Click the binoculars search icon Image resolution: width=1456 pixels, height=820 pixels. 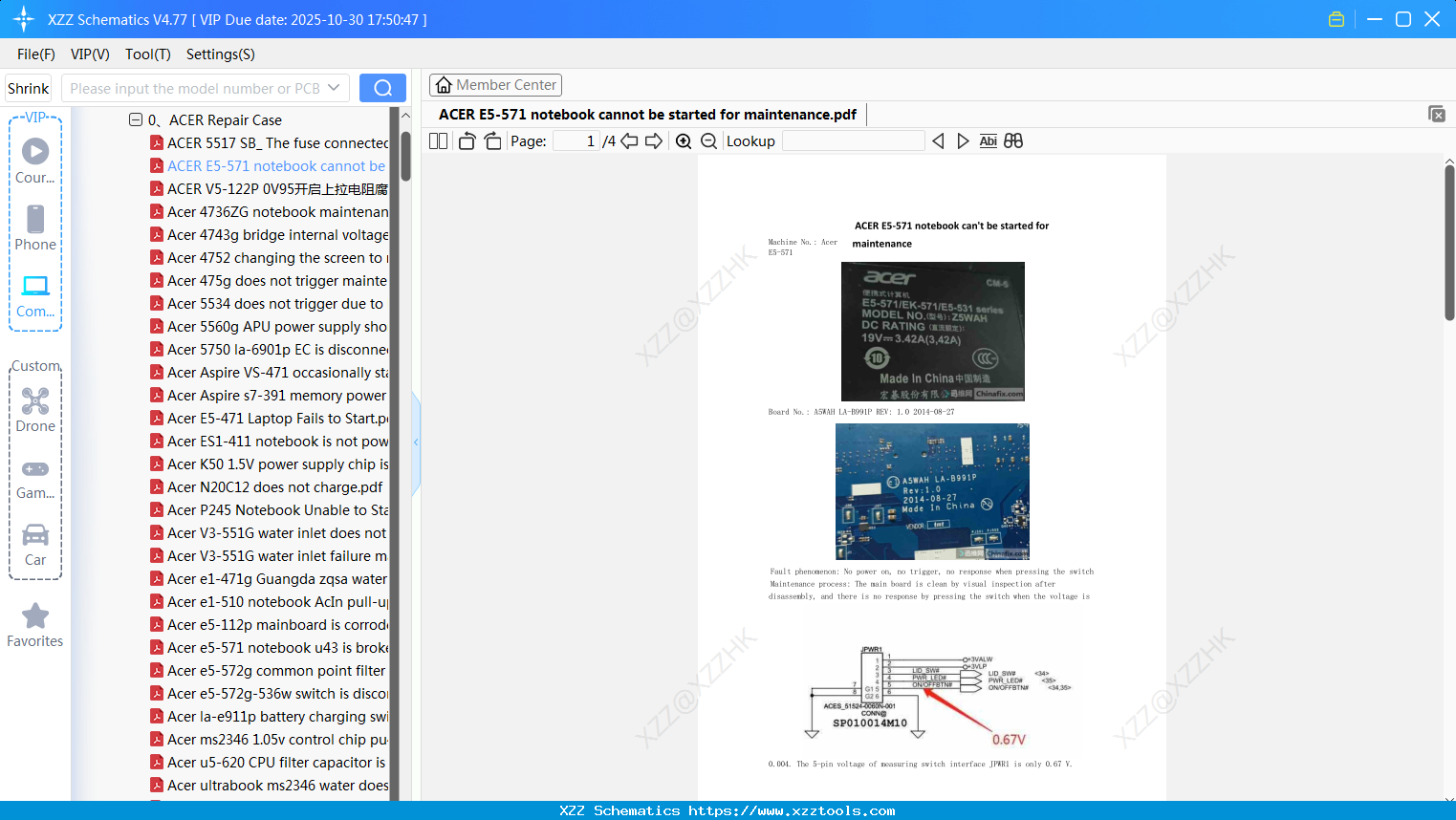click(x=1013, y=141)
